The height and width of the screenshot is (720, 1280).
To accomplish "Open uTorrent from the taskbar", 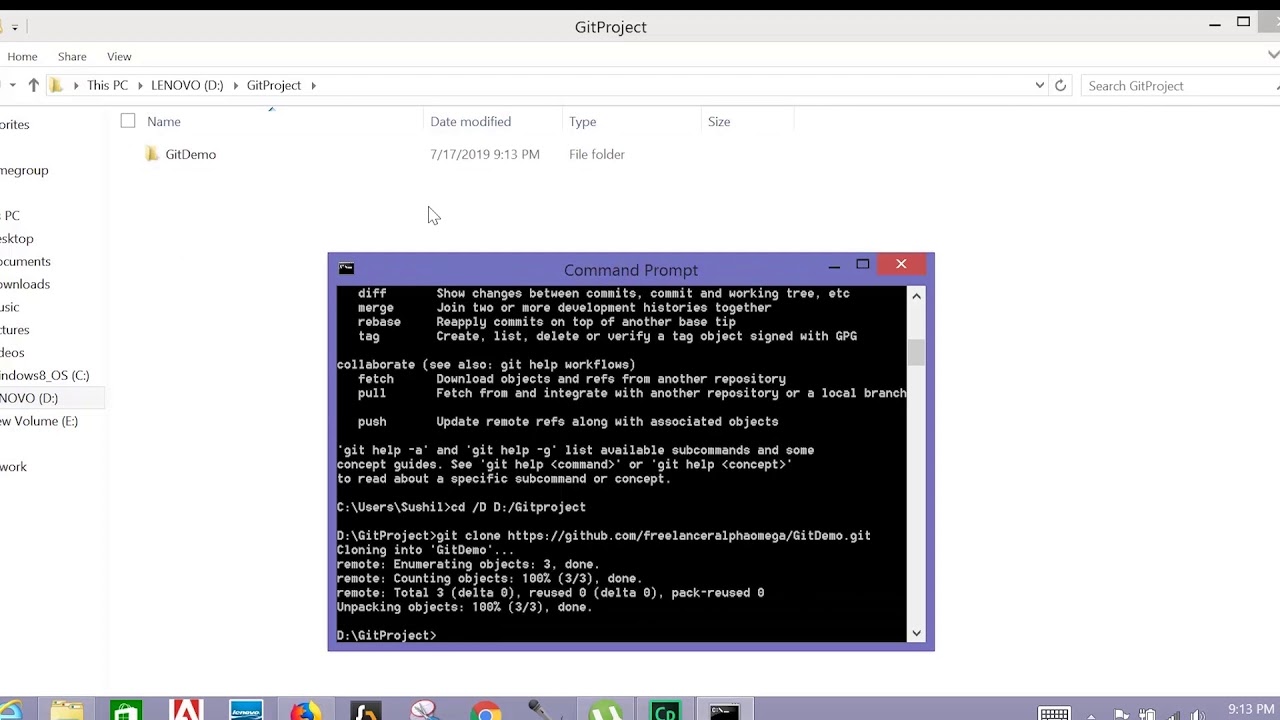I will [606, 711].
